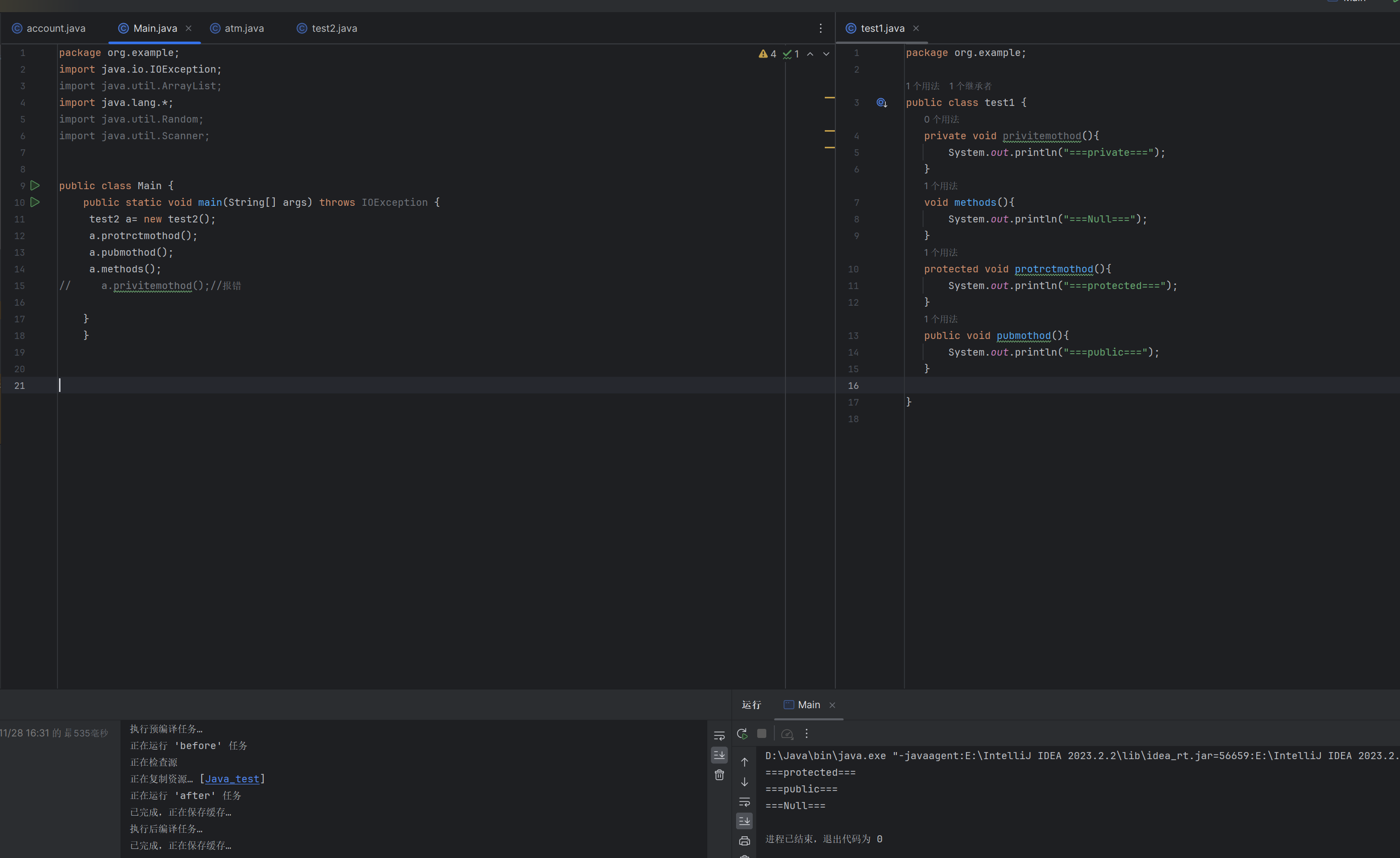Click 'a.pubmothod();' line in Main.java

pyautogui.click(x=131, y=252)
